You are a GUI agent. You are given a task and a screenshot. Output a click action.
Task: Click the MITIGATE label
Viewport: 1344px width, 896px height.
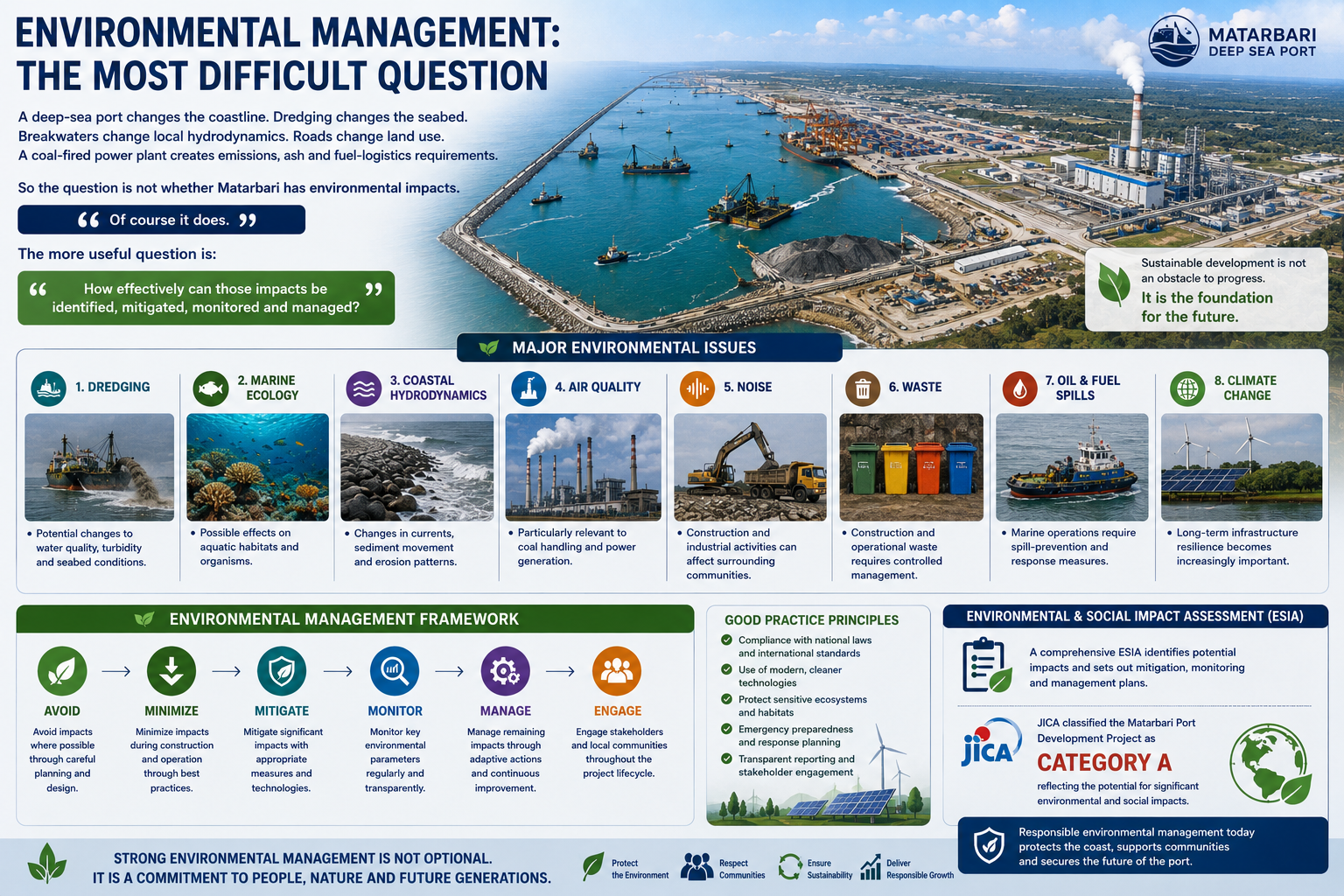click(x=282, y=711)
